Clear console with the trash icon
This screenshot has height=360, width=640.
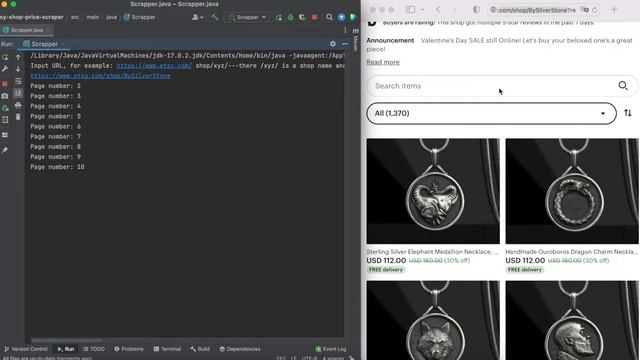click(18, 117)
